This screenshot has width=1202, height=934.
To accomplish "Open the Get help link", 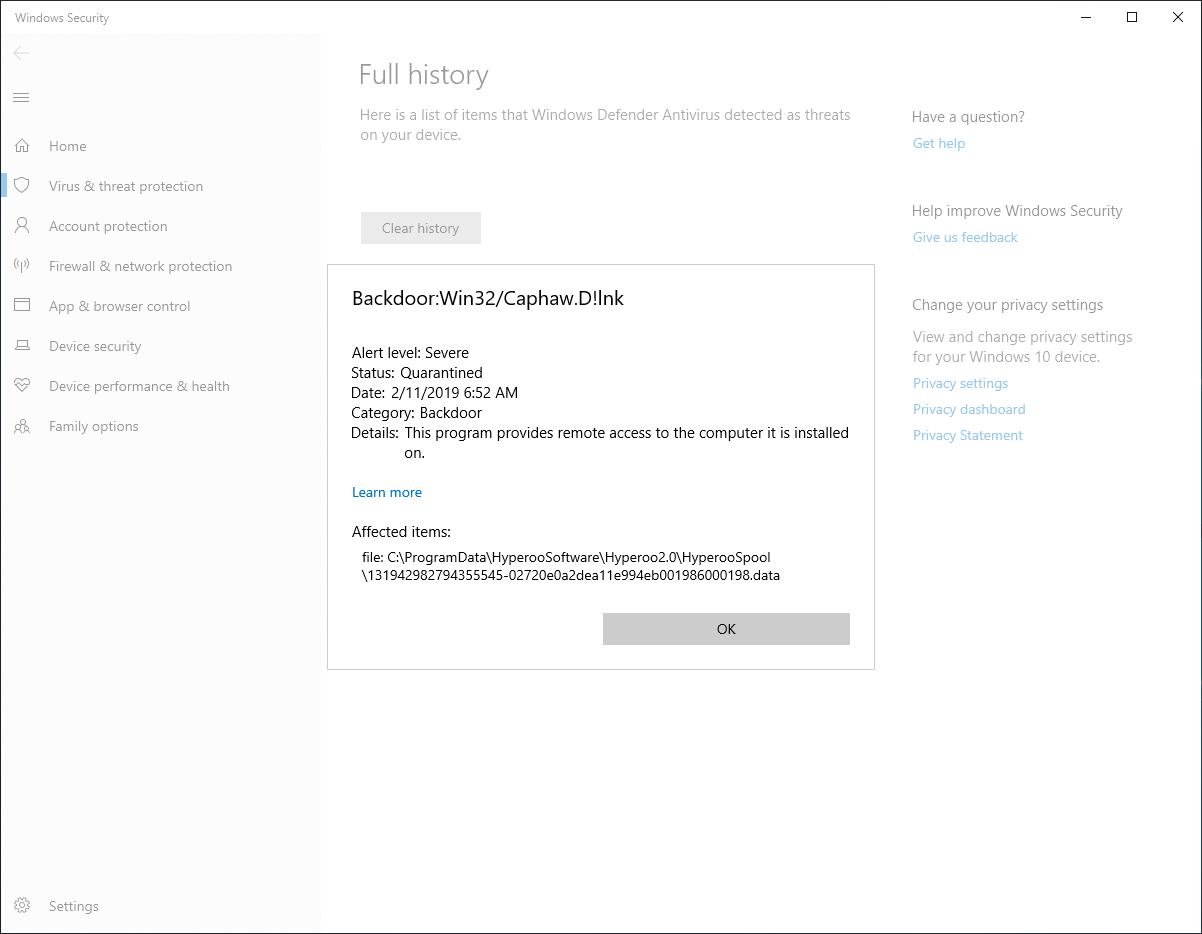I will pos(939,143).
